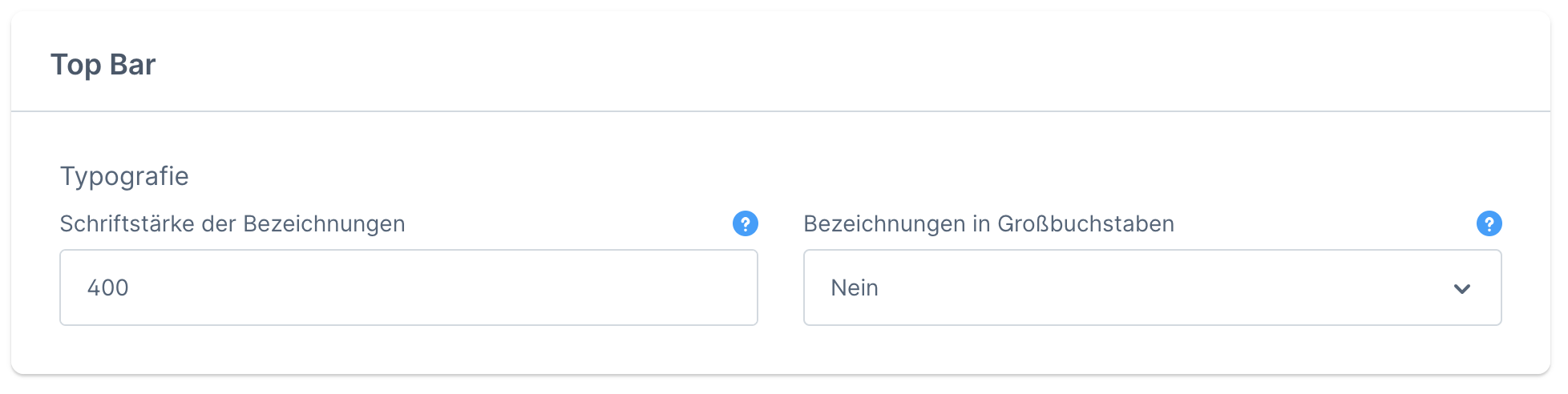This screenshot has width=1568, height=394.
Task: Click the Bezeichnungen in Großbuchstaben label
Action: 988,224
